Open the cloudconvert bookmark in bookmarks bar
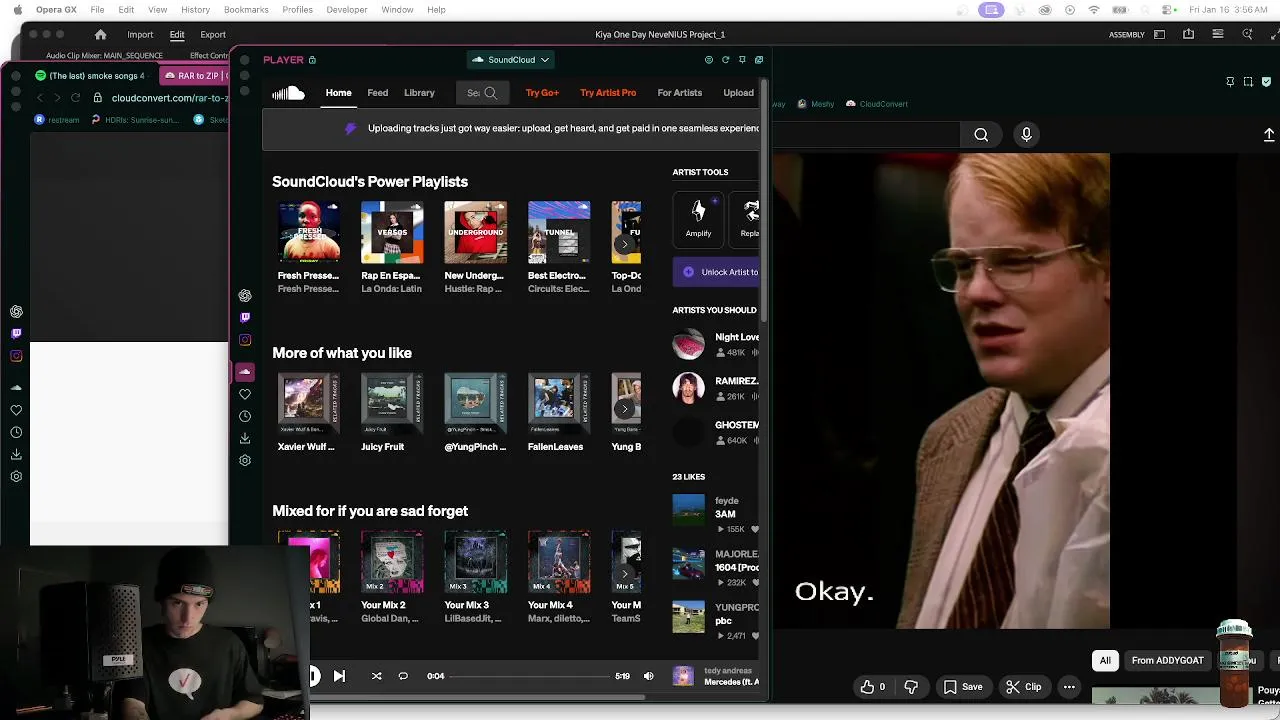This screenshot has width=1280, height=720. (x=877, y=104)
